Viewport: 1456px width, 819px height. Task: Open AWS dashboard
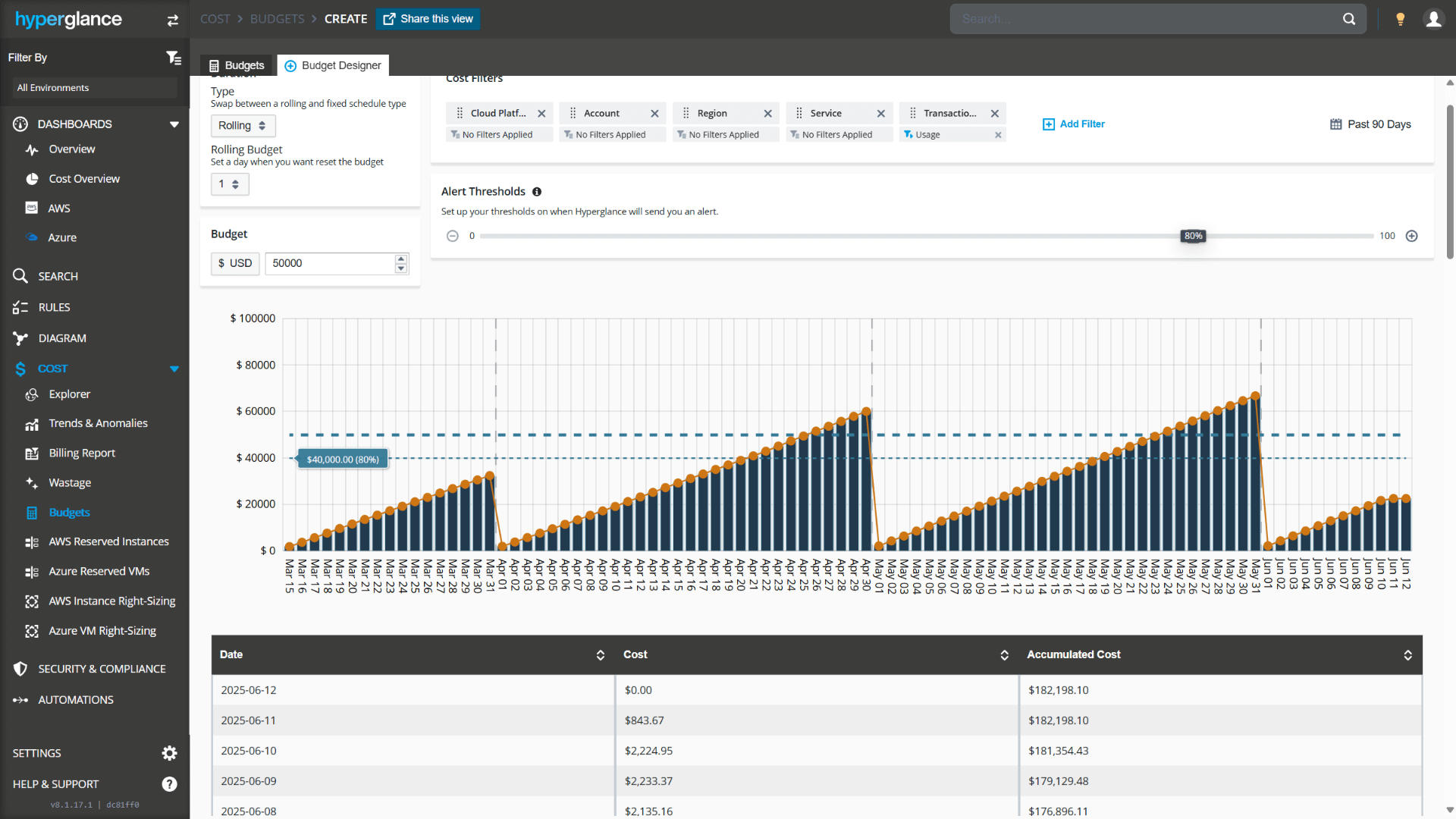click(59, 209)
